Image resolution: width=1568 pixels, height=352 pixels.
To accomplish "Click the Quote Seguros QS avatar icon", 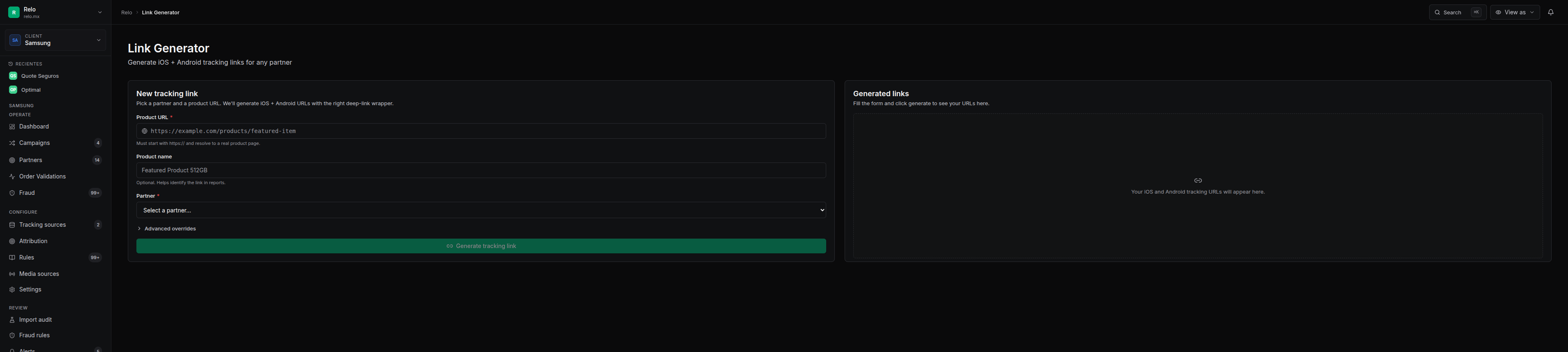I will point(13,76).
